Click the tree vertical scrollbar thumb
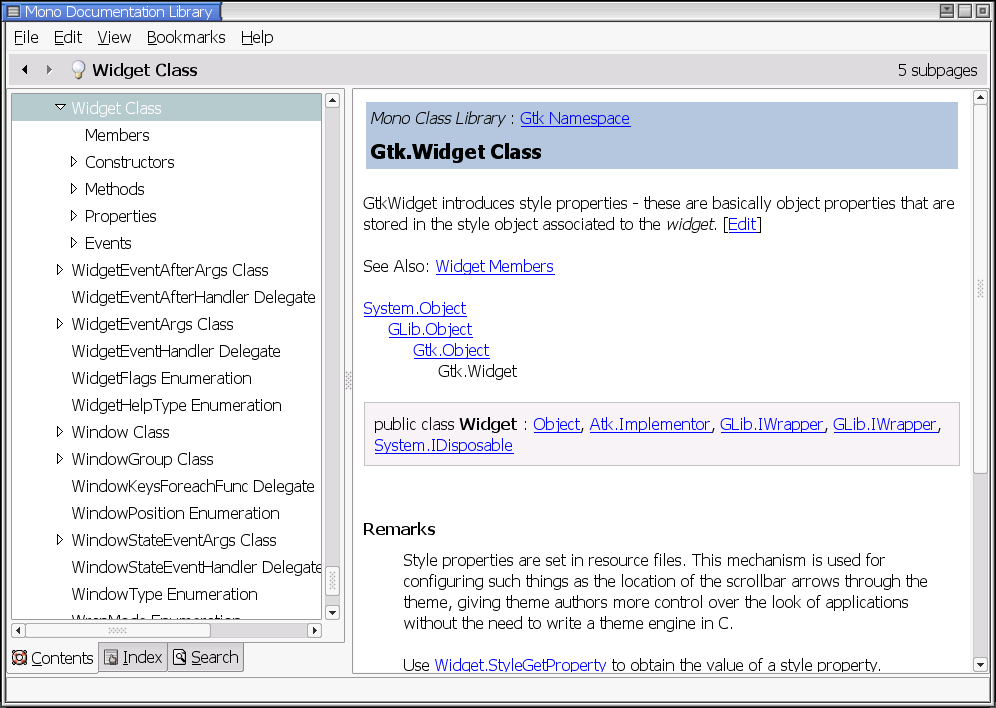Viewport: 996px width, 708px height. (x=332, y=580)
